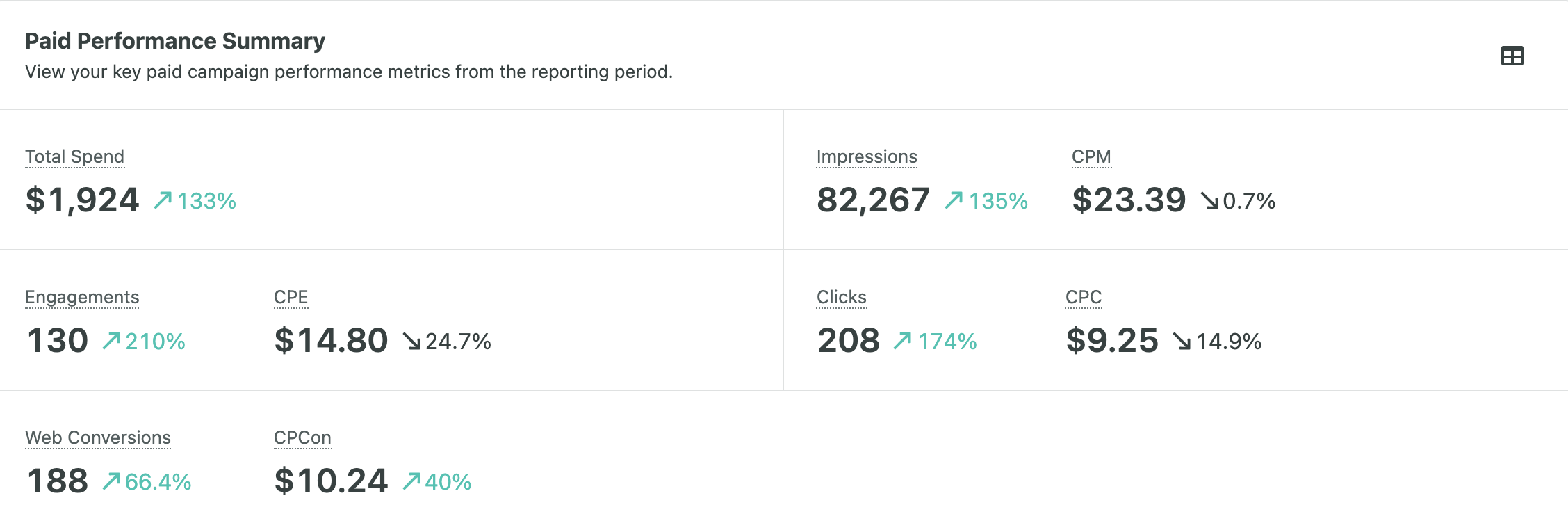Click the up arrow beside 135%

[x=954, y=200]
